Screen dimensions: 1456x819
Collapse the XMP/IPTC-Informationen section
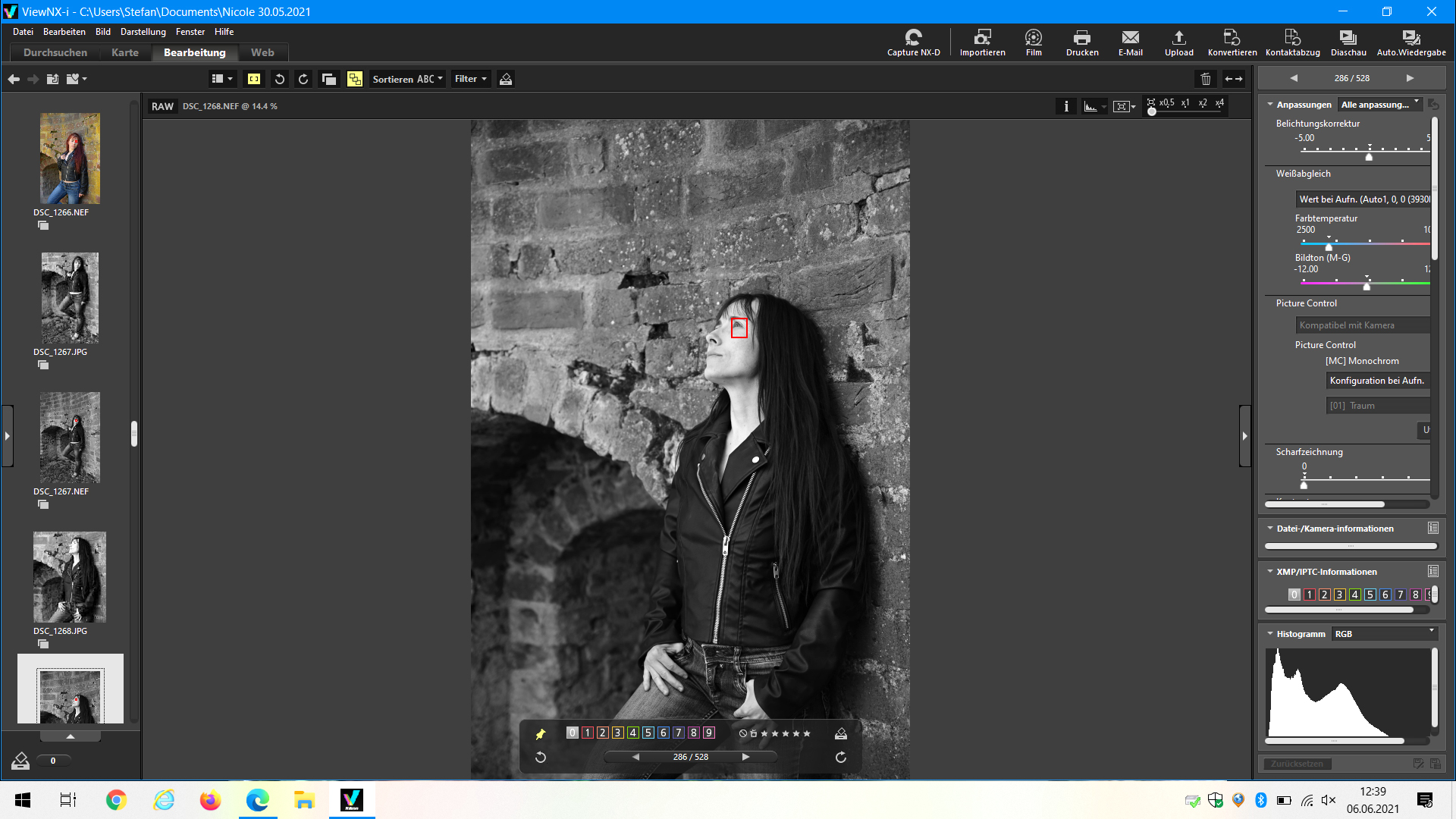1269,572
